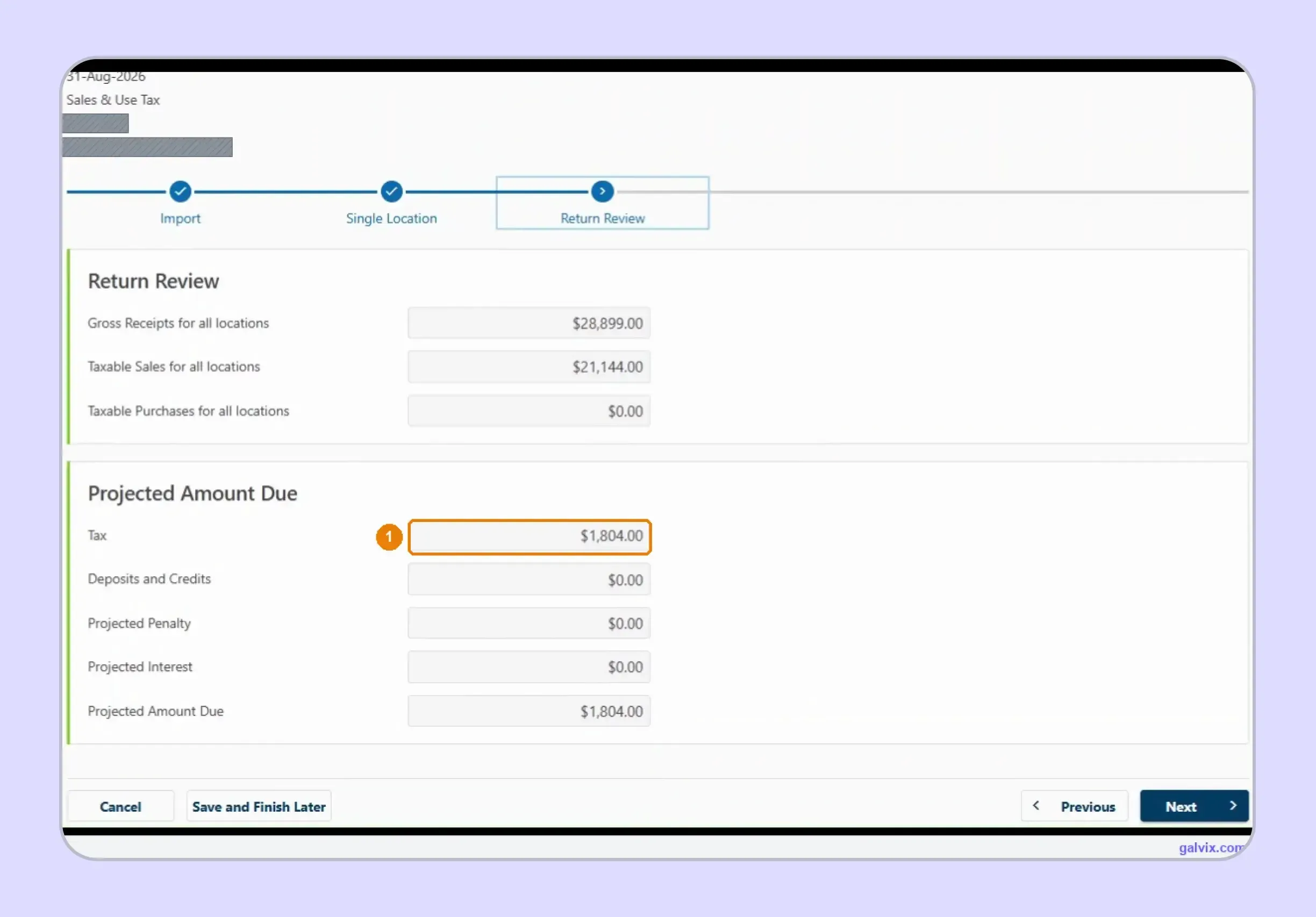The height and width of the screenshot is (917, 1316).
Task: Proceed with the Next button
Action: (x=1195, y=806)
